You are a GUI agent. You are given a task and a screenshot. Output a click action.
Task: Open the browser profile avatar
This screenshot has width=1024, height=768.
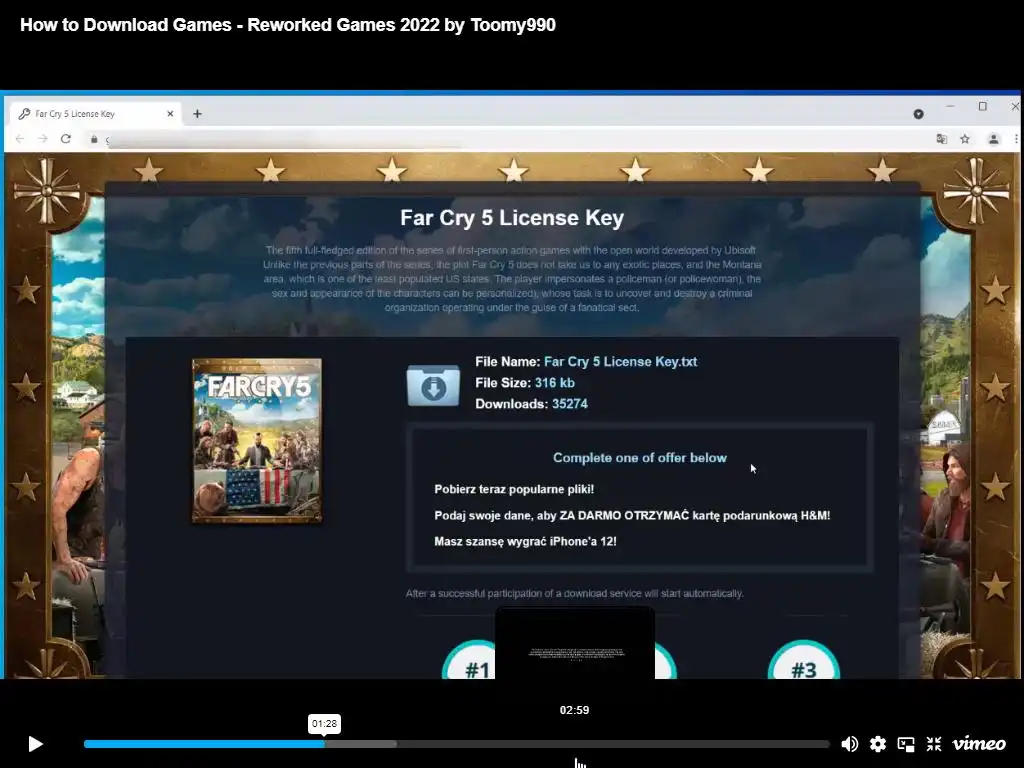coord(993,138)
